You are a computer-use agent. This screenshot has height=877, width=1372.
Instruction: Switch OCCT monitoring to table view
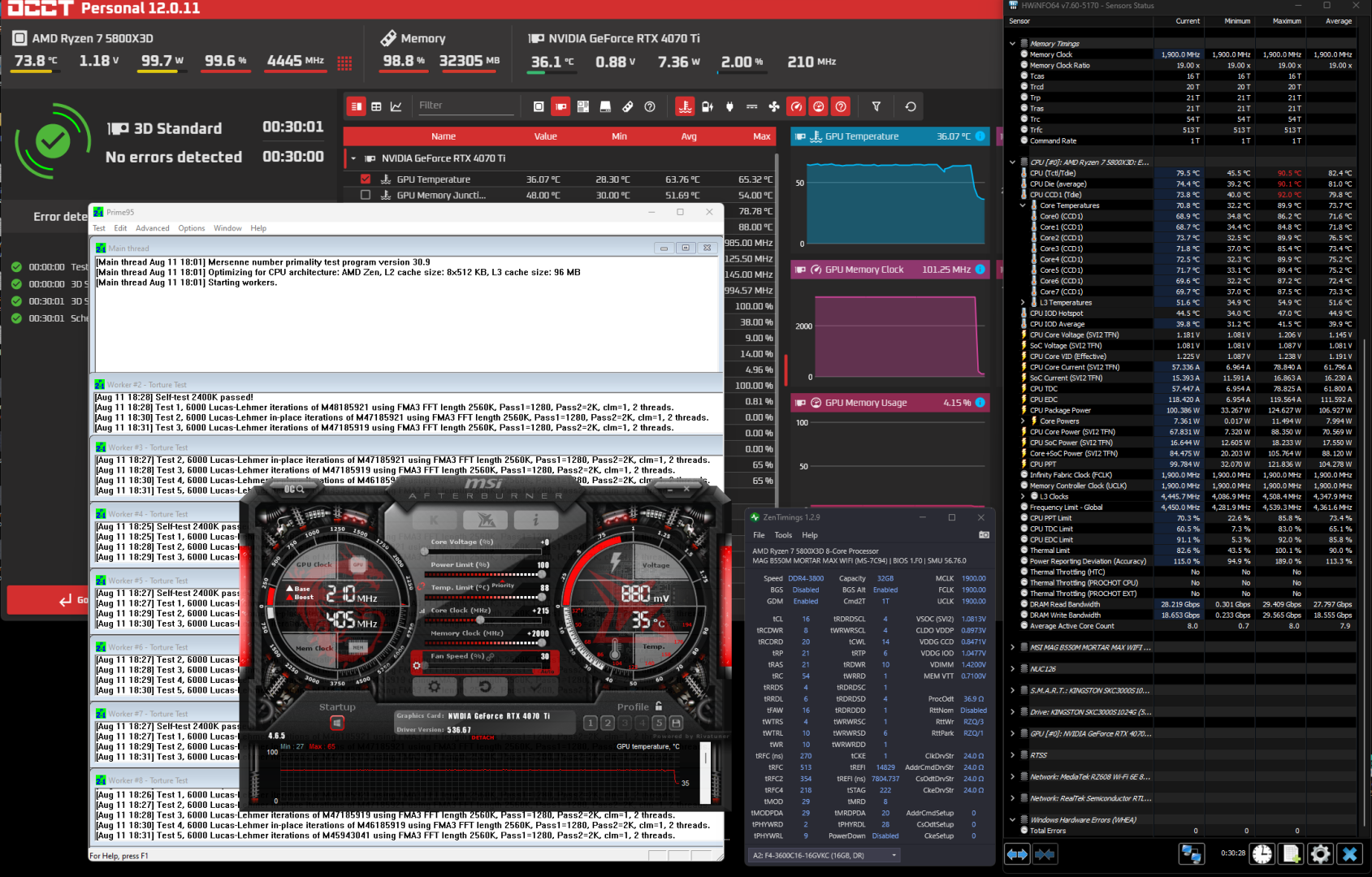tap(376, 106)
